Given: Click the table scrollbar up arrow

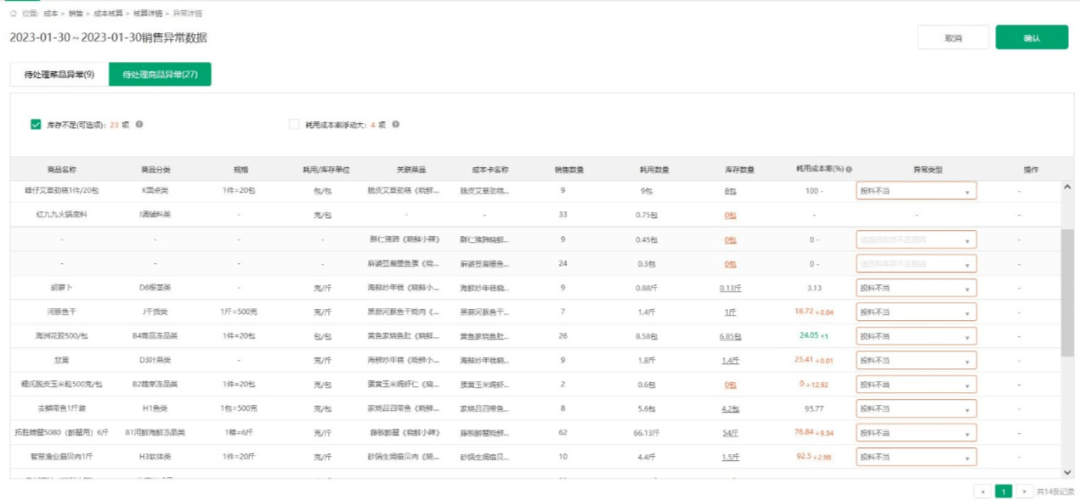Looking at the screenshot, I should [x=1068, y=186].
